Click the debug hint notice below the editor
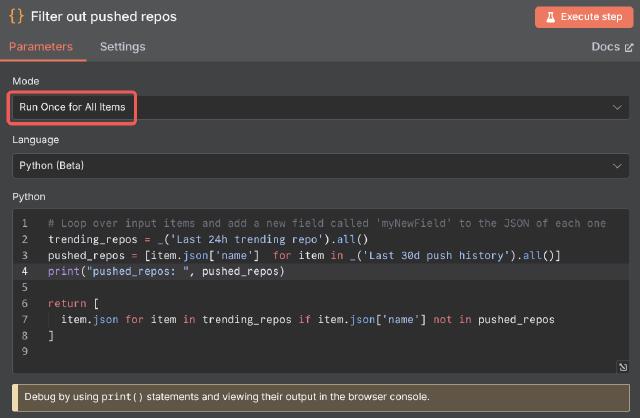 tap(320, 397)
